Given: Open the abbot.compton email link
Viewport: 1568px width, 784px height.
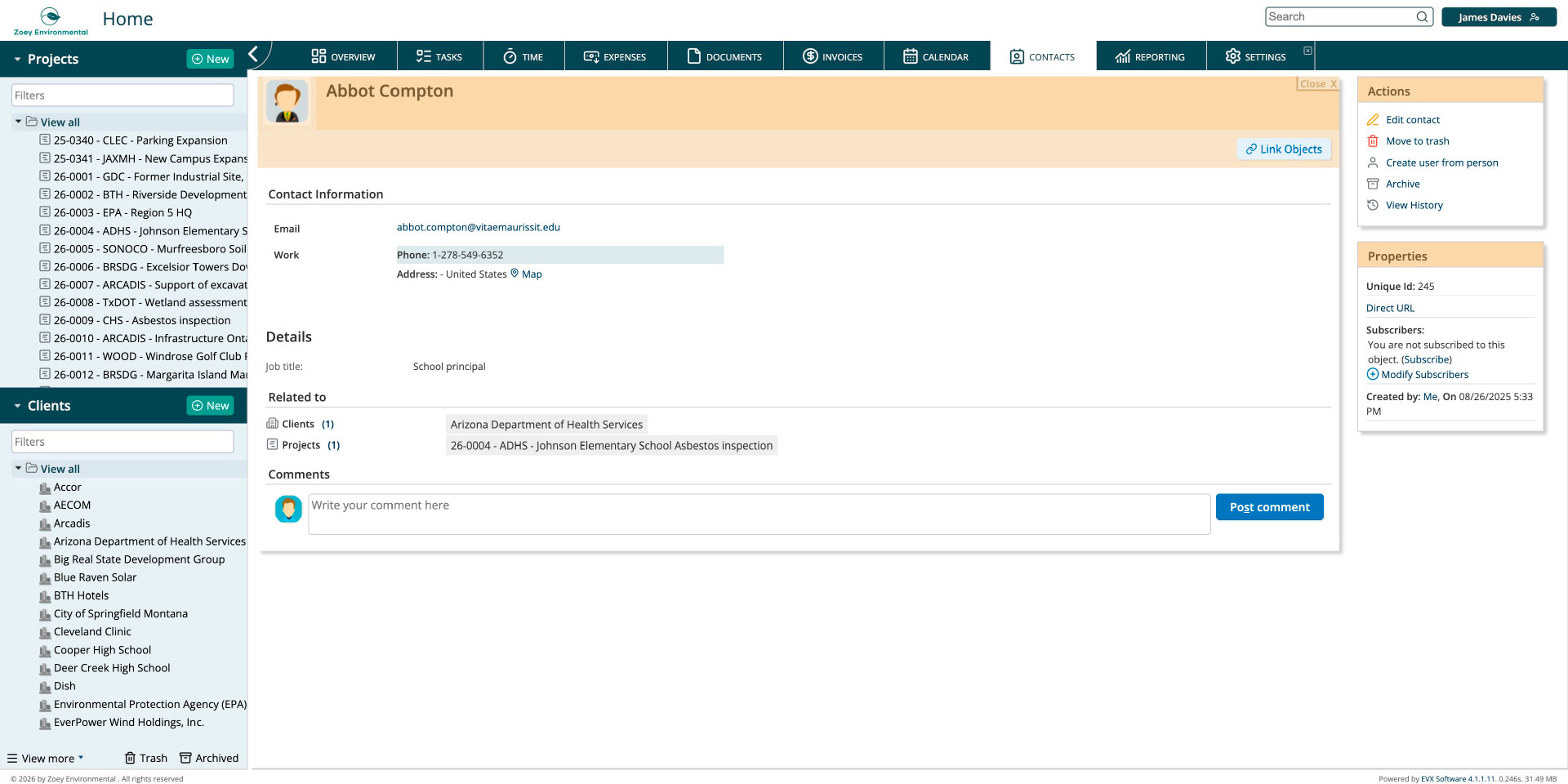Looking at the screenshot, I should 479,227.
